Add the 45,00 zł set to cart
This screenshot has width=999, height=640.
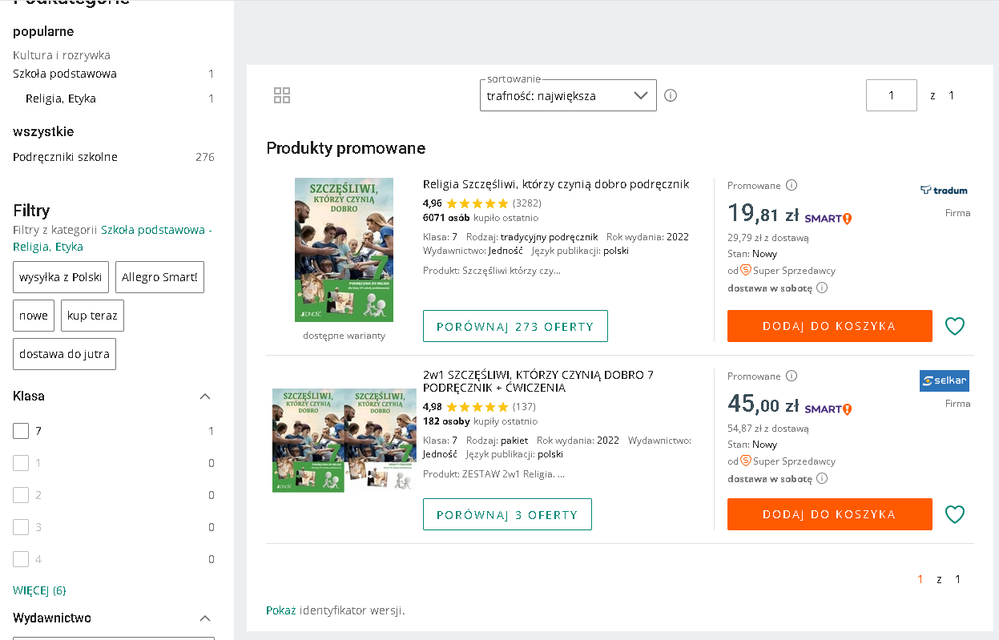(829, 514)
